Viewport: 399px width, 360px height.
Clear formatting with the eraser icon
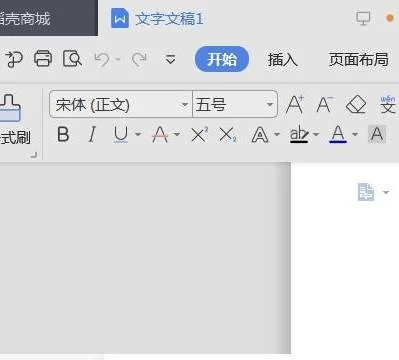click(356, 105)
